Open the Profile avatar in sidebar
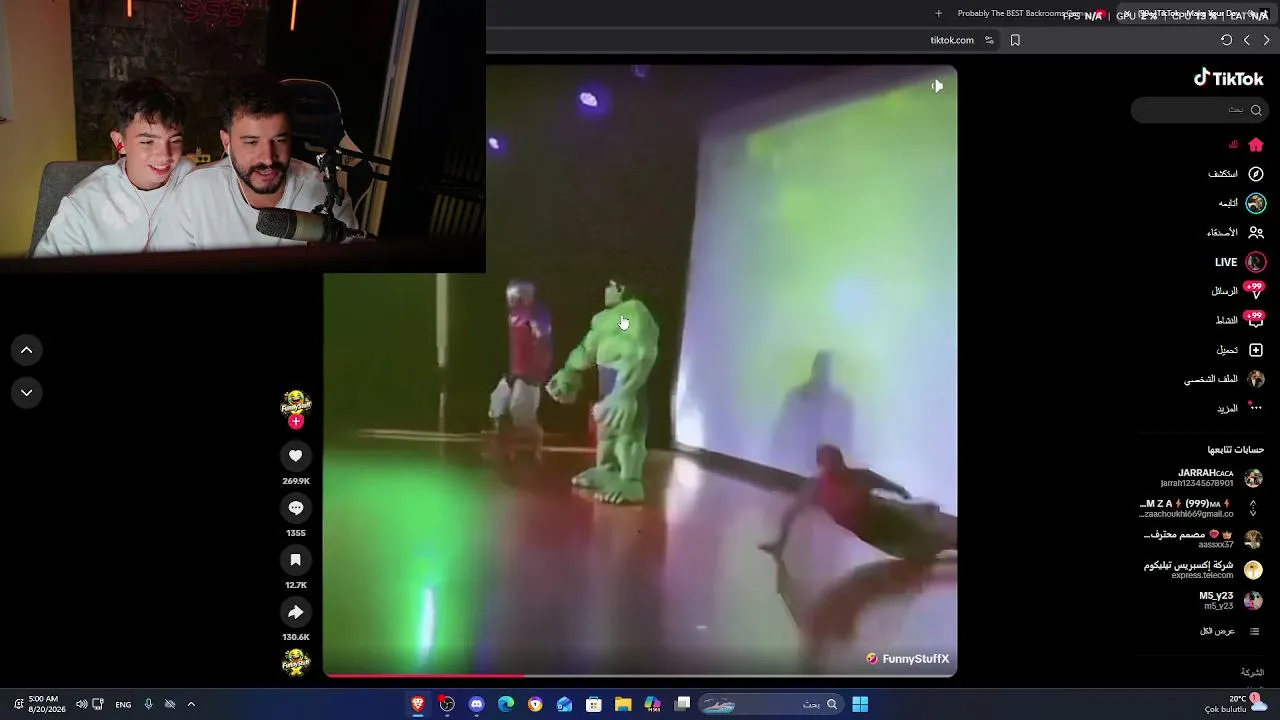 [1256, 379]
